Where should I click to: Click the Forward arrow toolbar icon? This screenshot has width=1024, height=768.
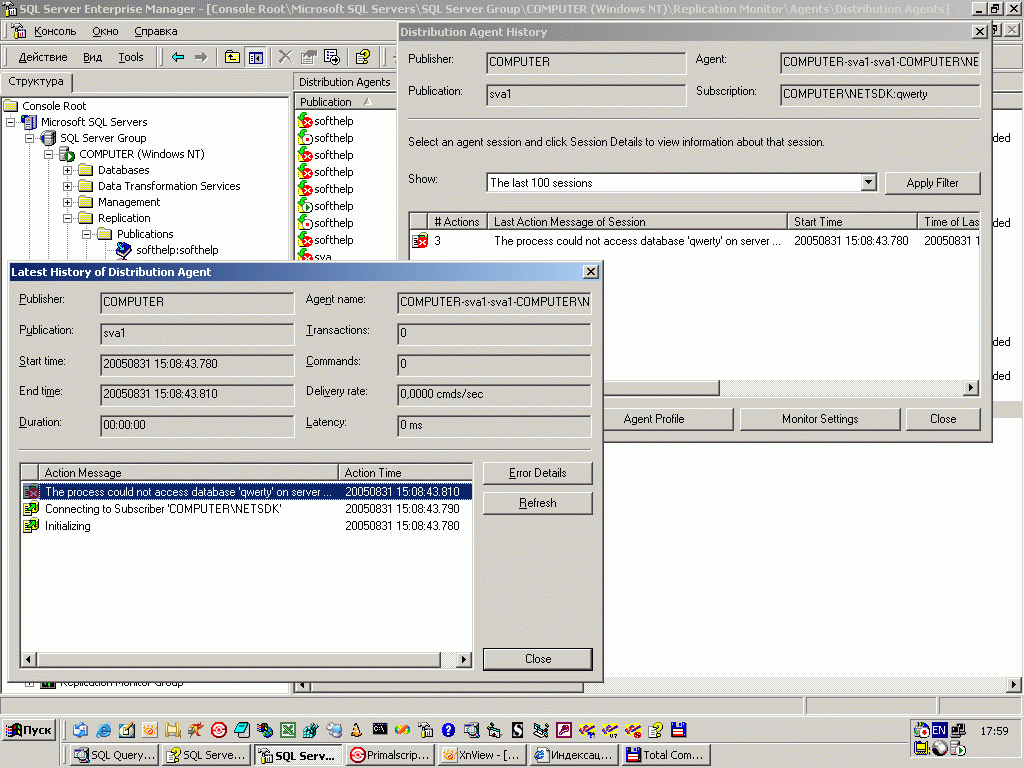pos(201,57)
